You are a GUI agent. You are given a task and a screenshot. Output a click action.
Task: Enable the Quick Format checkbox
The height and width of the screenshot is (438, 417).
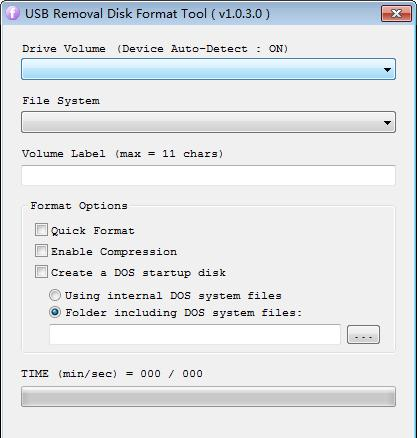click(41, 230)
